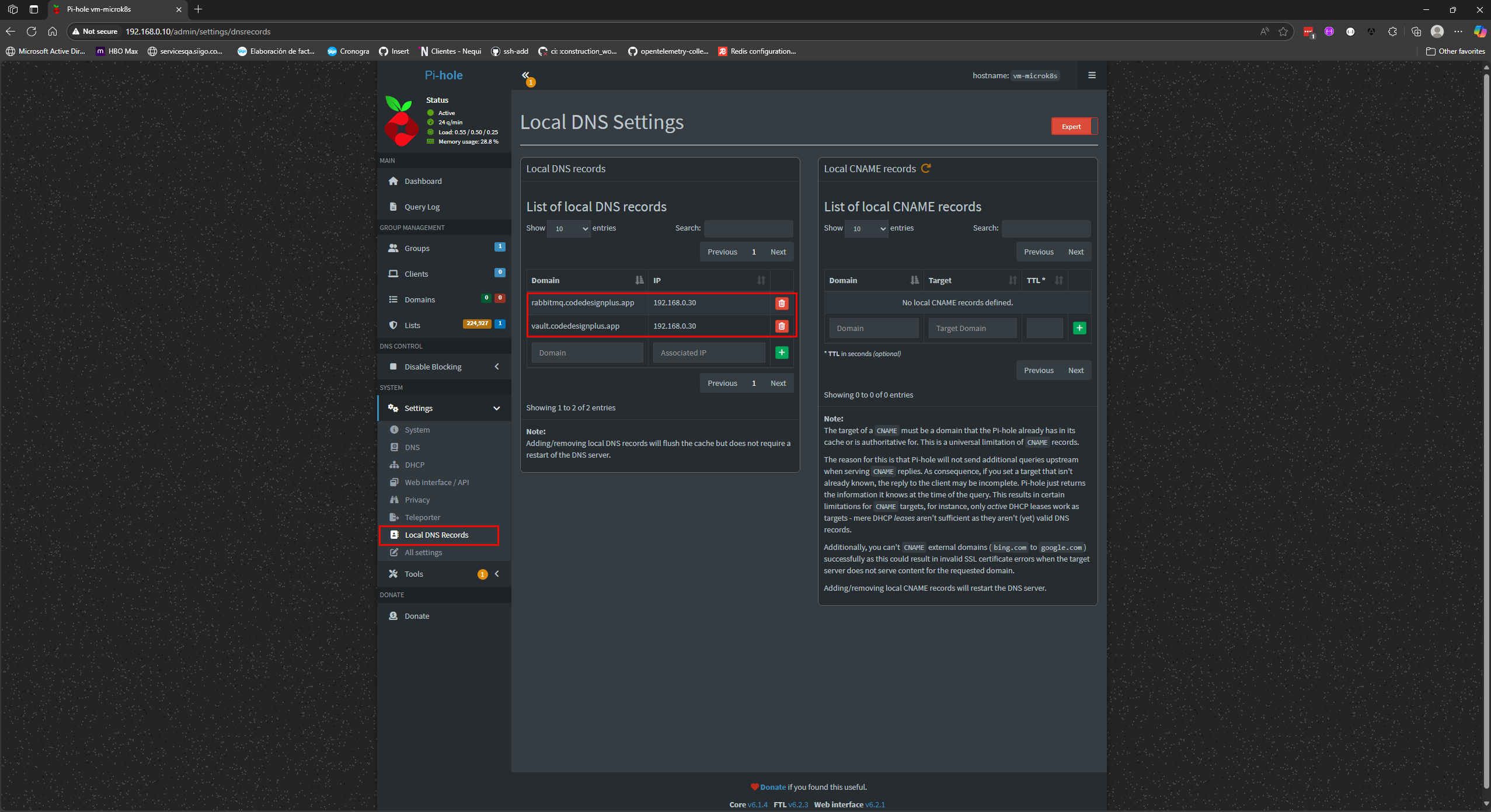Go to browser home page
The image size is (1491, 812).
click(53, 32)
